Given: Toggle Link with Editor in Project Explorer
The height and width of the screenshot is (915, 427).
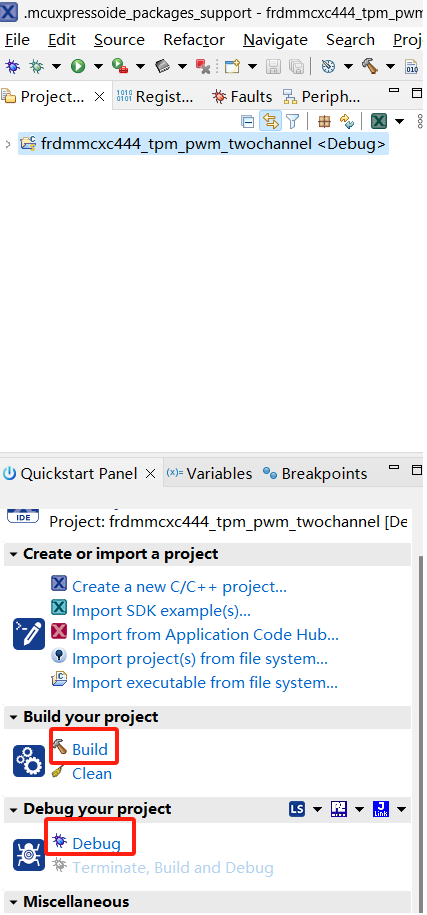Looking at the screenshot, I should click(270, 121).
